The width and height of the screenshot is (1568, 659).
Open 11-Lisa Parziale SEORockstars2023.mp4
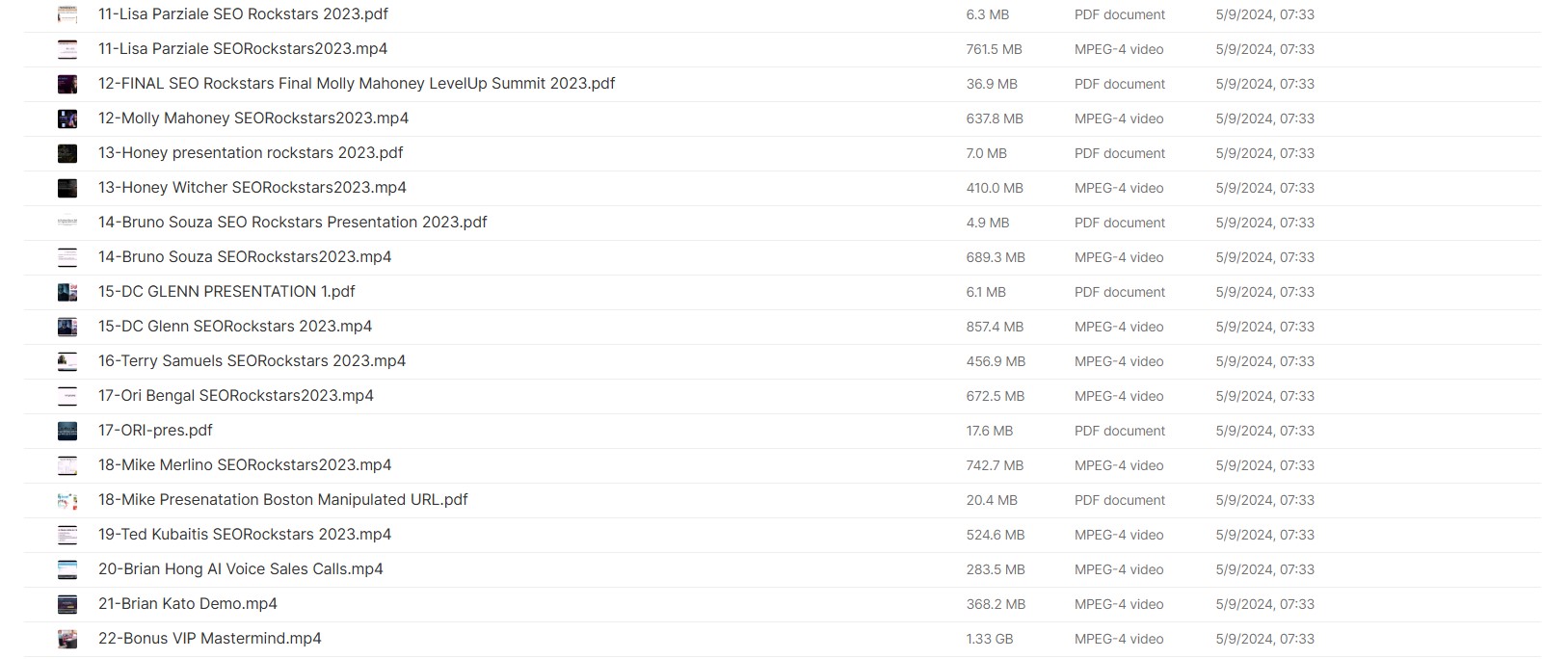(243, 49)
